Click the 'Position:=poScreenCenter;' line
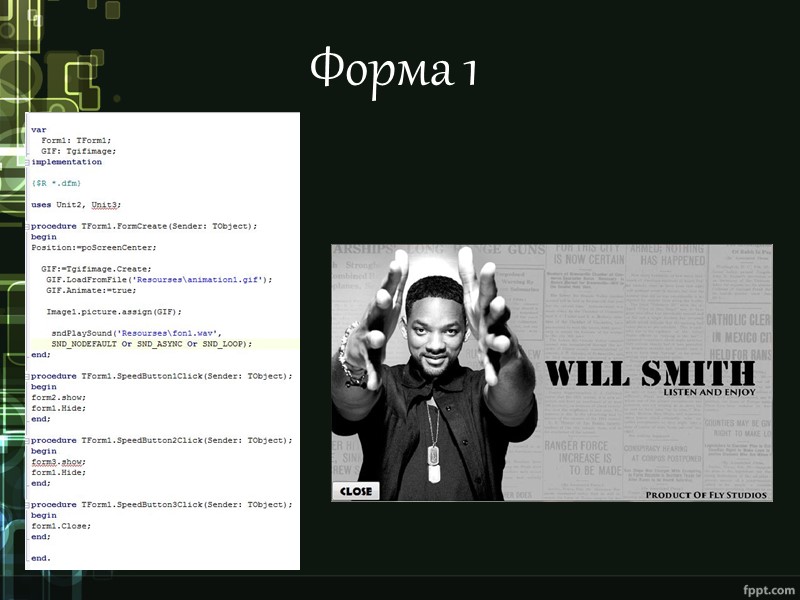This screenshot has height=600, width=800. [94, 247]
